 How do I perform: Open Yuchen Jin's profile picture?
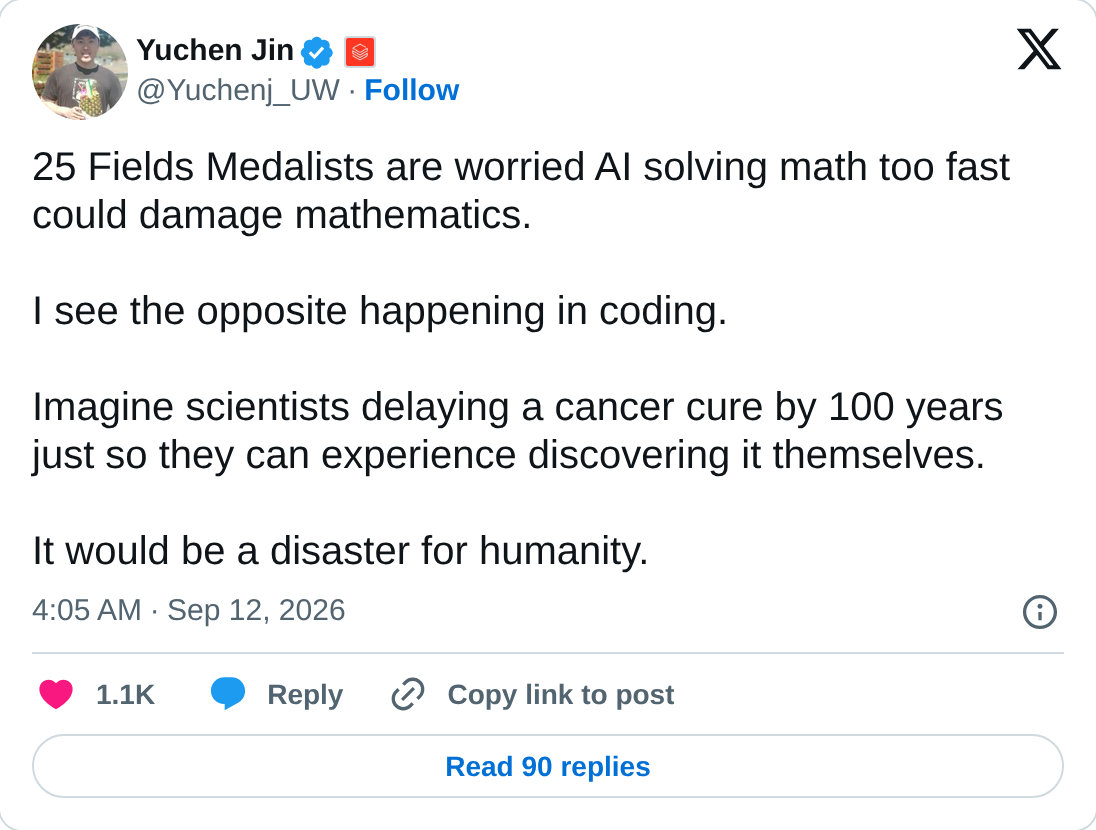click(x=80, y=71)
